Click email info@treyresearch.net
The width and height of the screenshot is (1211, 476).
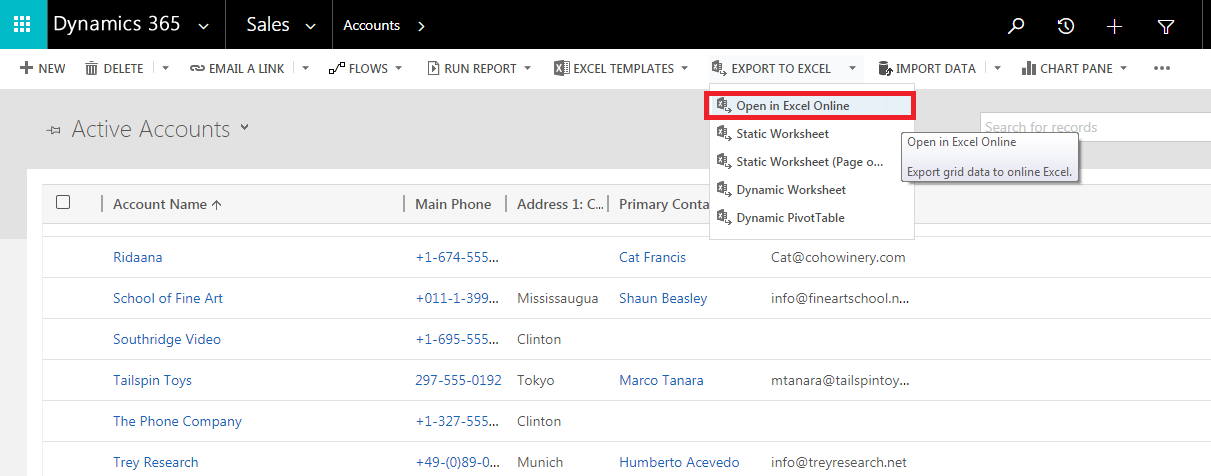[x=837, y=462]
